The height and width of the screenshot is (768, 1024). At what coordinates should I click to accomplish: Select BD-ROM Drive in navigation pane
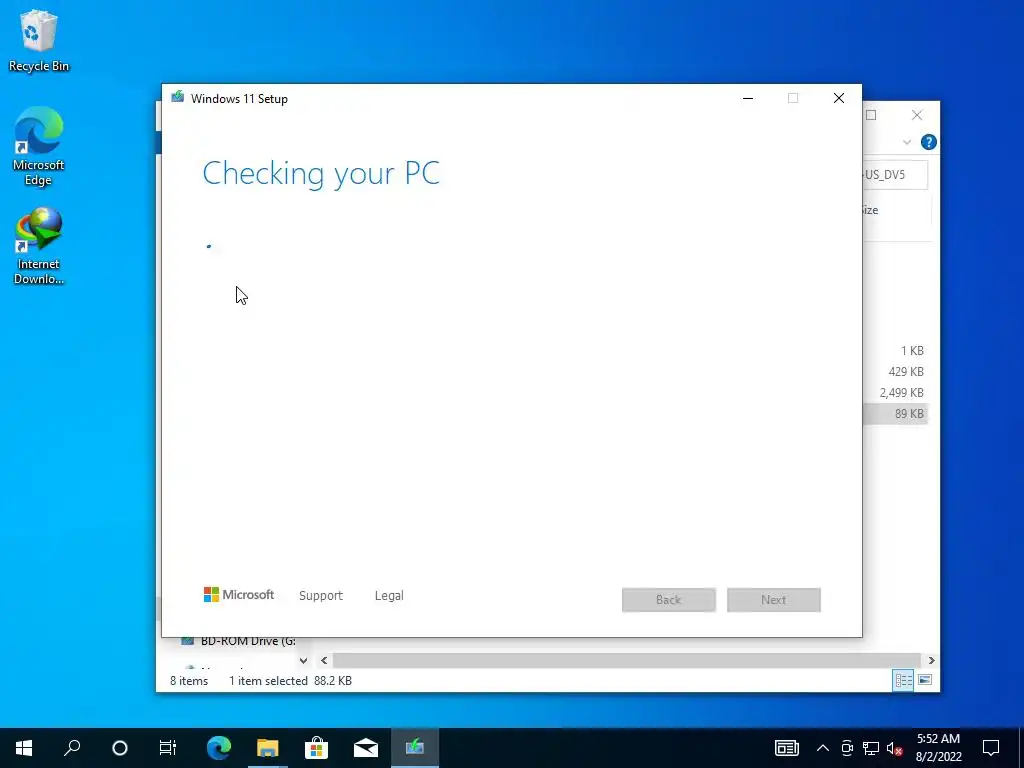(238, 641)
